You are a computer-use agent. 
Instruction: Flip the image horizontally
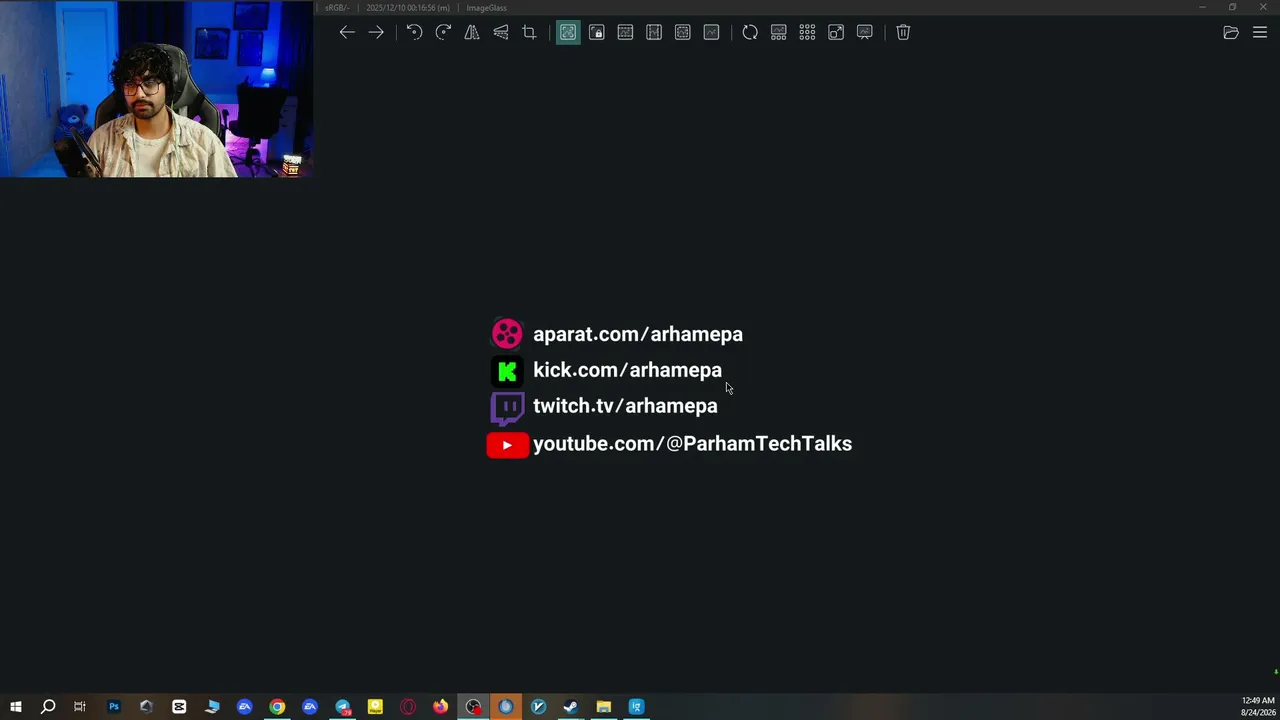[472, 32]
